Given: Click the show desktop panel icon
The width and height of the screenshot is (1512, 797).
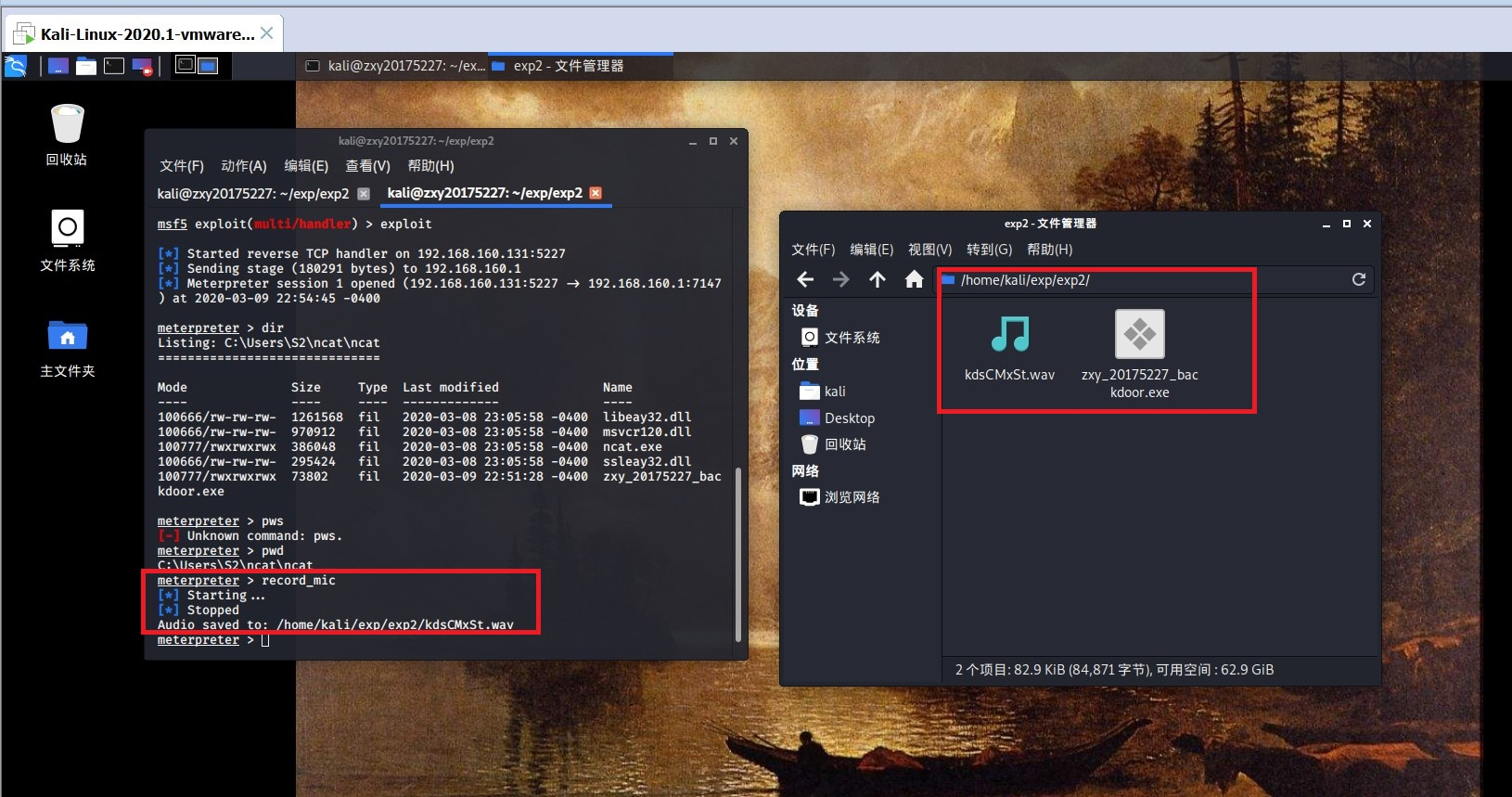Looking at the screenshot, I should (58, 66).
